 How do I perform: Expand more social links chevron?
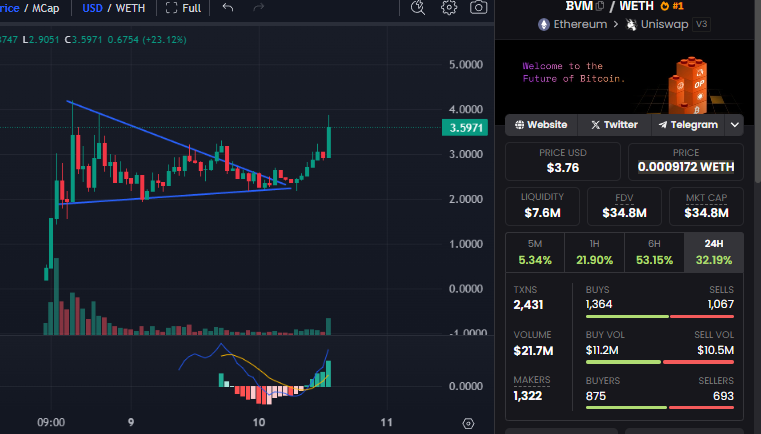pyautogui.click(x=735, y=125)
